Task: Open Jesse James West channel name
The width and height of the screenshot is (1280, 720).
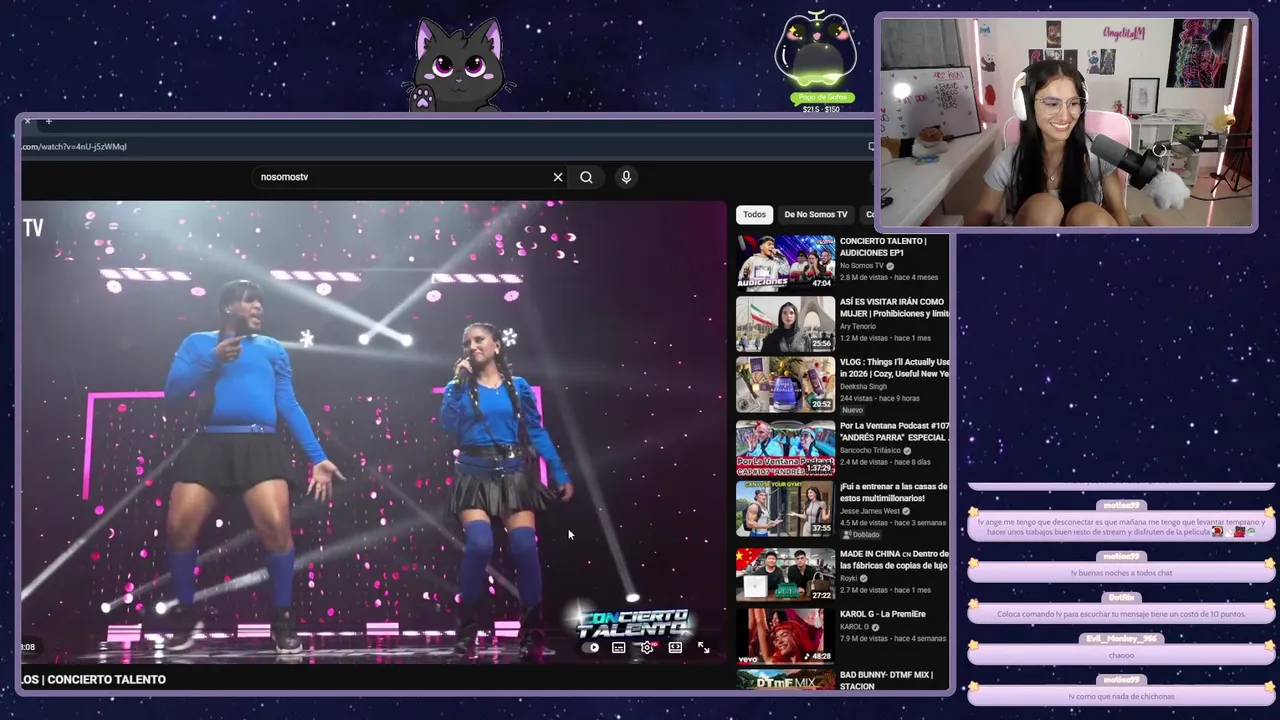Action: click(870, 511)
